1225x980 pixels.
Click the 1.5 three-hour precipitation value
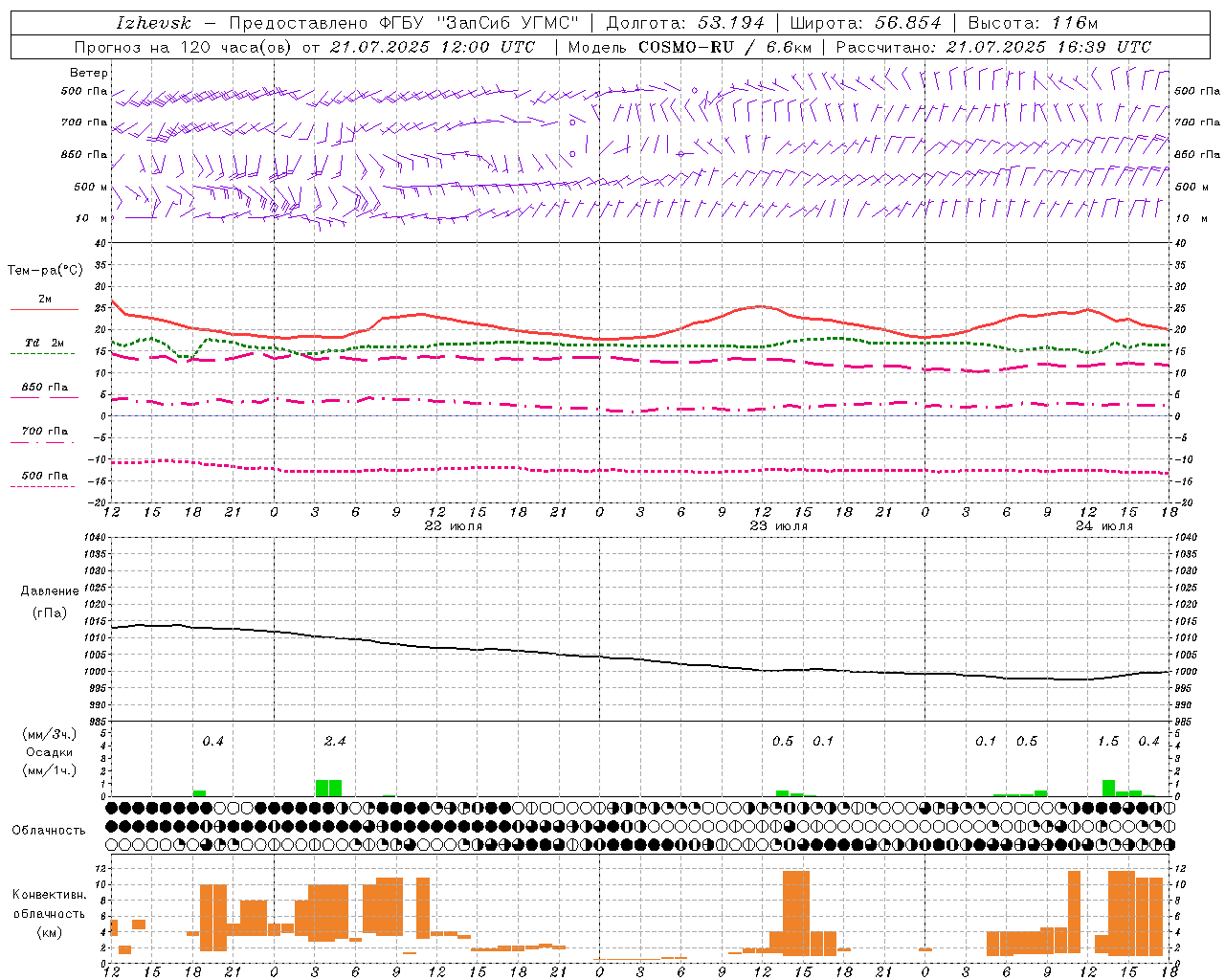[1108, 741]
